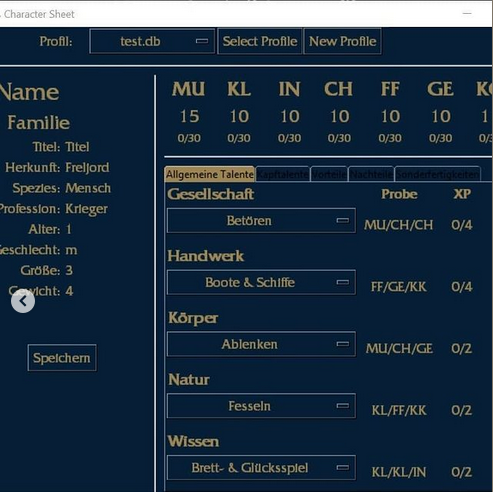This screenshot has width=493, height=492.
Task: Click the Brett- & Glücksspiel XP 0/2
Action: click(462, 472)
